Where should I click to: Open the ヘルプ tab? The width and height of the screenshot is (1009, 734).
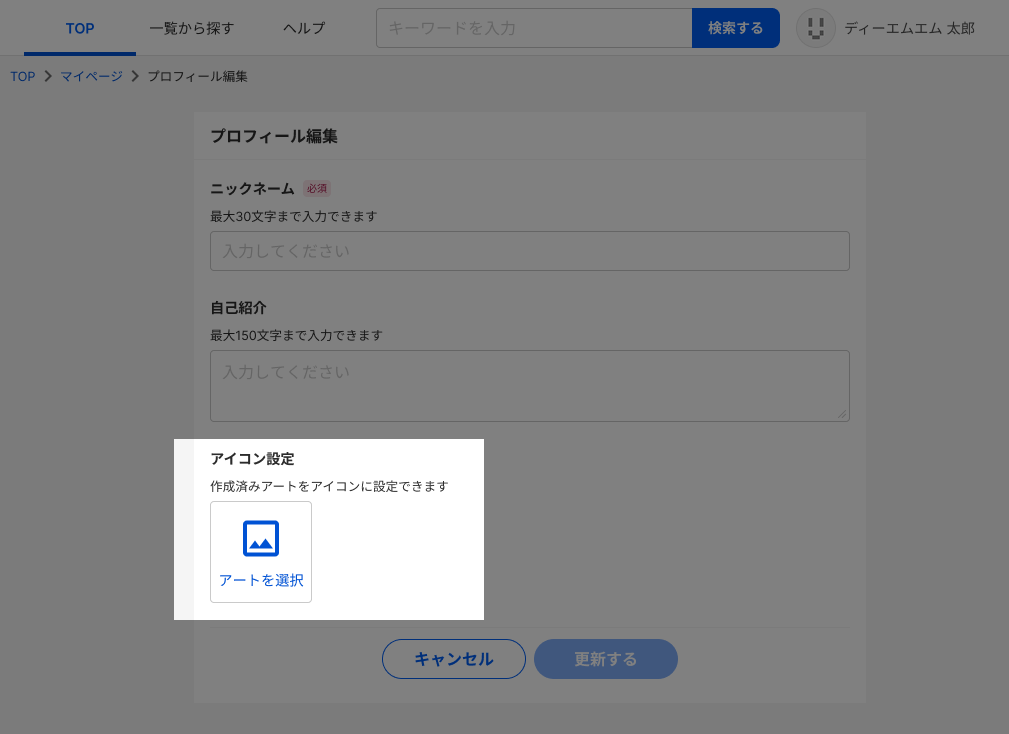(304, 28)
